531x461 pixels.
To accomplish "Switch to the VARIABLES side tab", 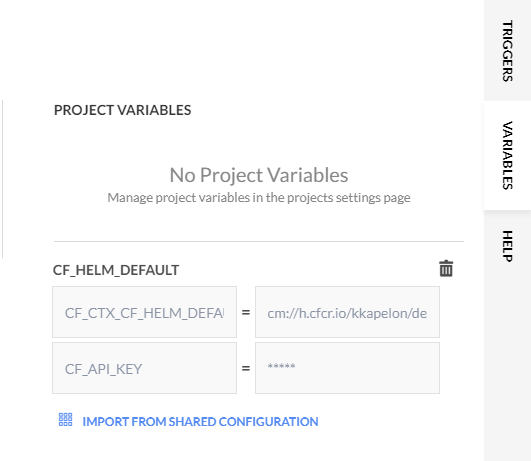I will click(507, 155).
